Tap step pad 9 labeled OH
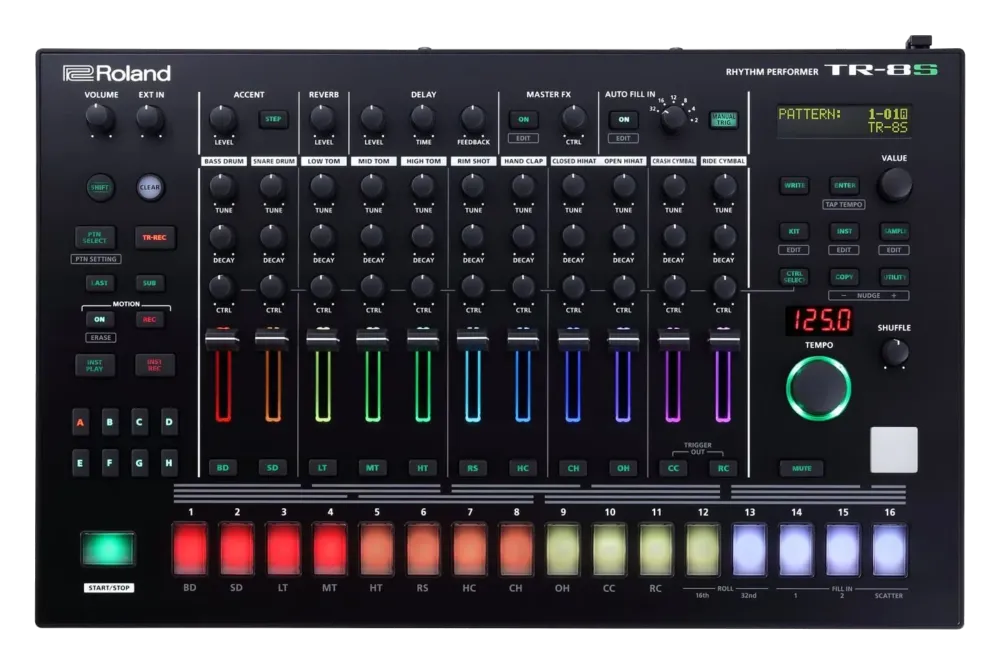Viewport: 1000px width, 664px height. 562,549
